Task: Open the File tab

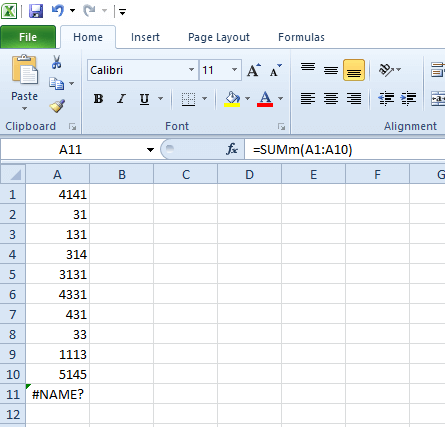Action: [x=28, y=37]
